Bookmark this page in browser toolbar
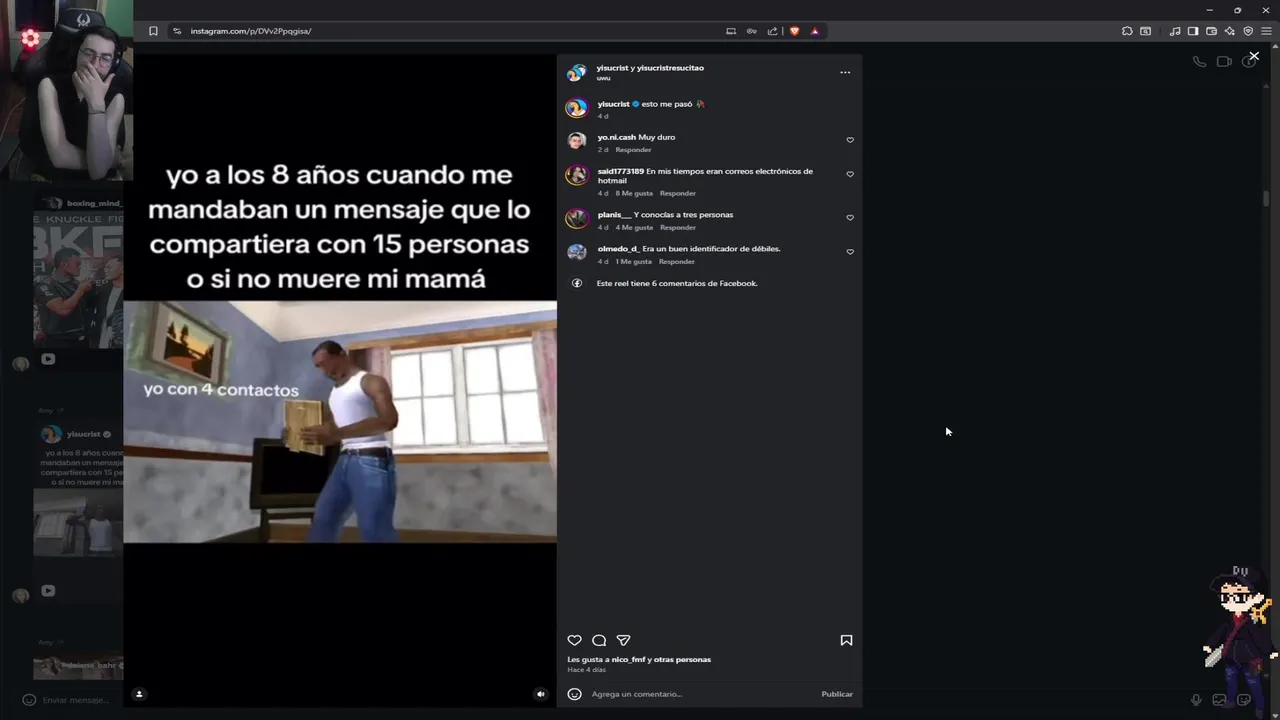Image resolution: width=1280 pixels, height=720 pixels. pos(153,31)
